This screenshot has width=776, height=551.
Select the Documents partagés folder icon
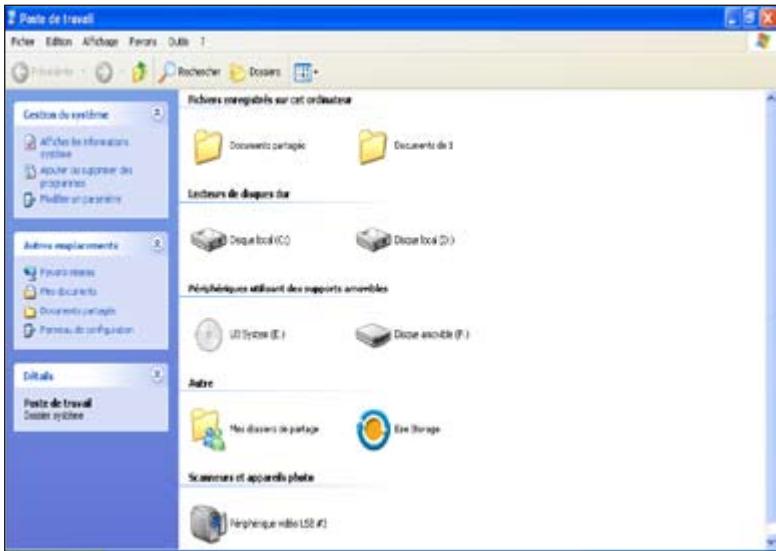208,147
